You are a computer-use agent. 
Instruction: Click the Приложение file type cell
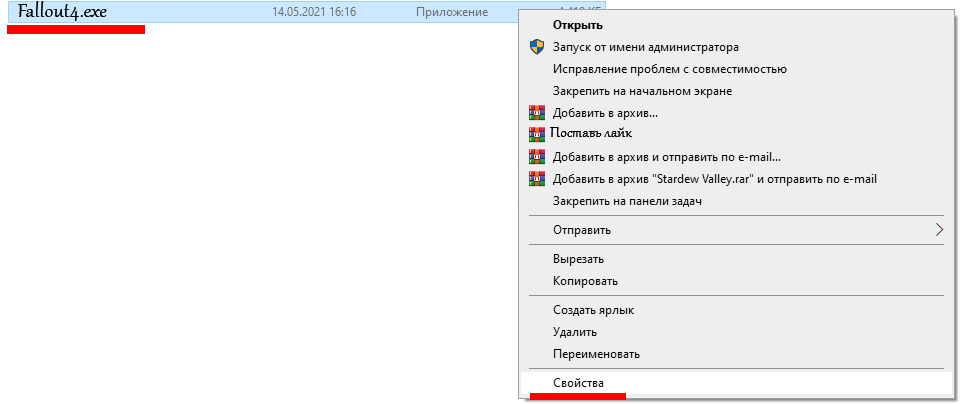click(452, 12)
